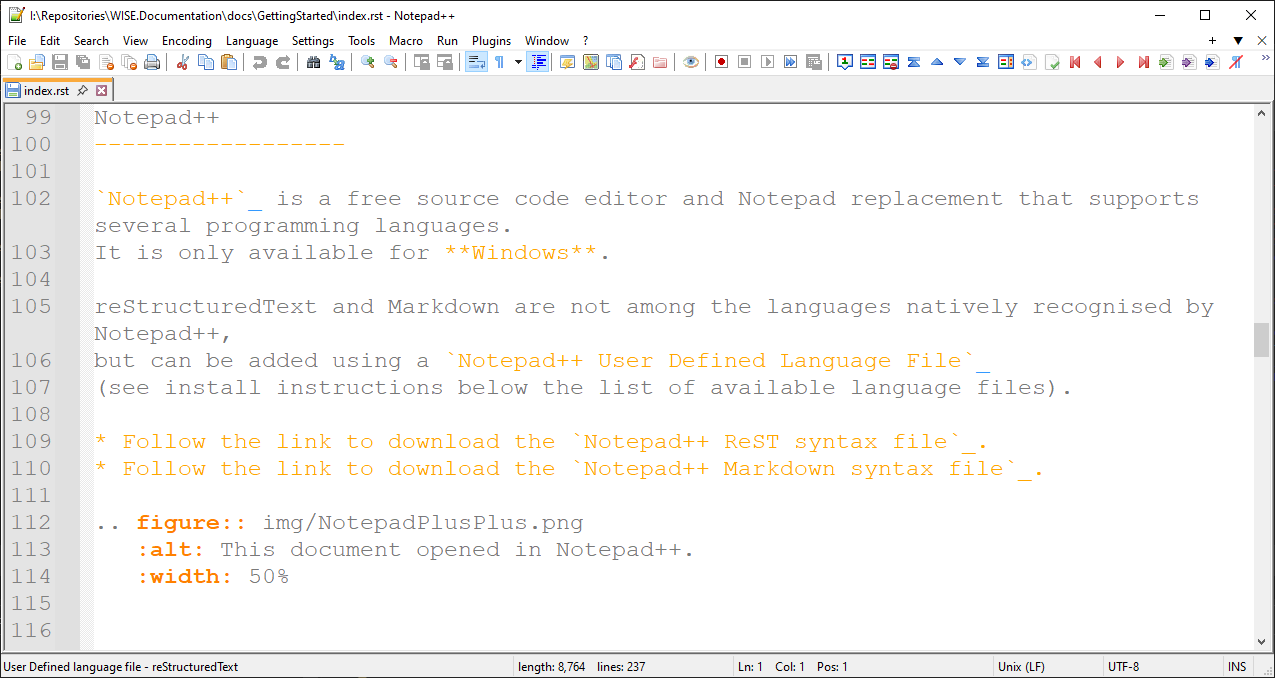The width and height of the screenshot is (1275, 678).
Task: Toggle the Monitoring eye icon
Action: [x=691, y=62]
